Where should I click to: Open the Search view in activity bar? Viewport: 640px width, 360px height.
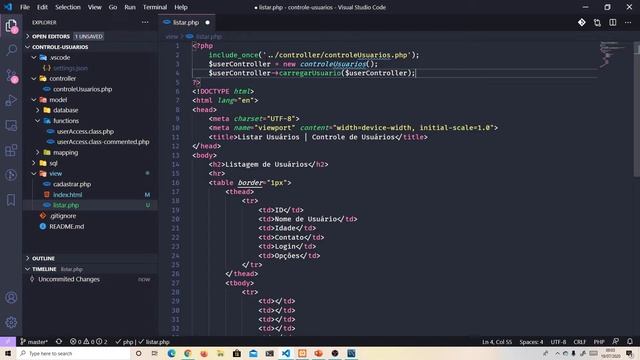(x=11, y=50)
